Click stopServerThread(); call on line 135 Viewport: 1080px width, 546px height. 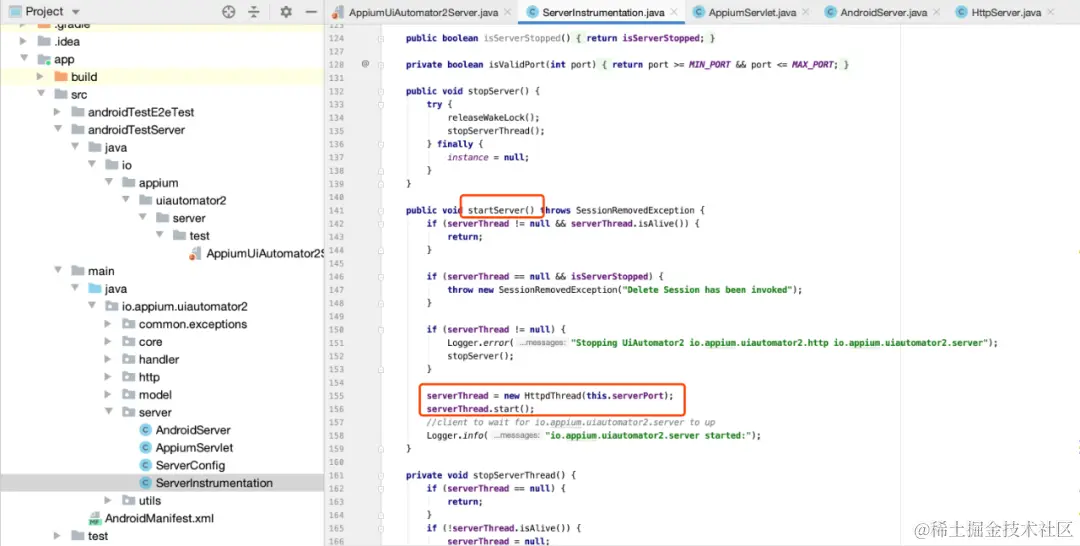tap(496, 131)
